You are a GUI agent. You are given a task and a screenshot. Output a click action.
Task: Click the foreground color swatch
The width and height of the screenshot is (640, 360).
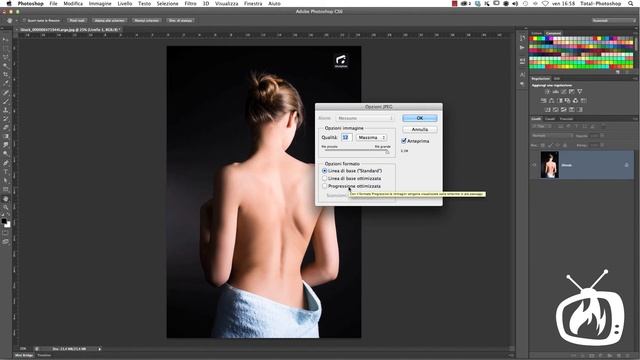(x=4, y=221)
